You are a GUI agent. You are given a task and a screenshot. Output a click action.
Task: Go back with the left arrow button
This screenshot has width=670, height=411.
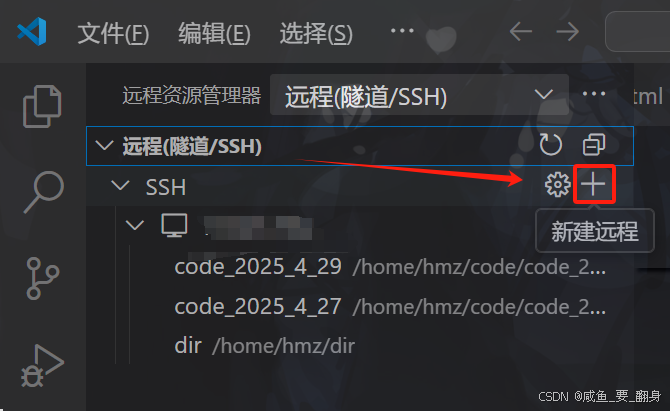pyautogui.click(x=520, y=32)
